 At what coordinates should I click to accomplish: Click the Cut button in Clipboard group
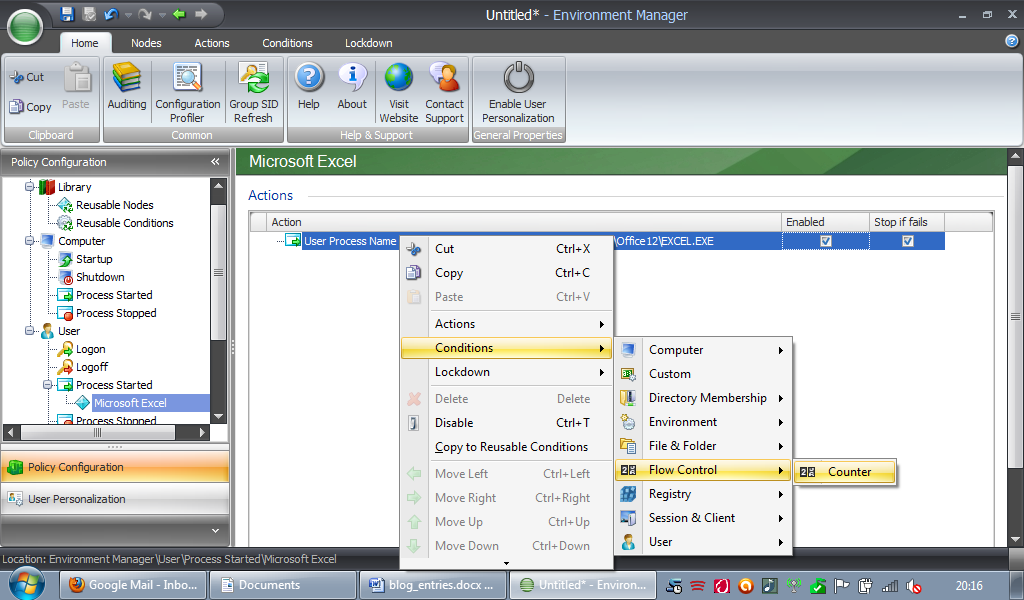(x=27, y=77)
